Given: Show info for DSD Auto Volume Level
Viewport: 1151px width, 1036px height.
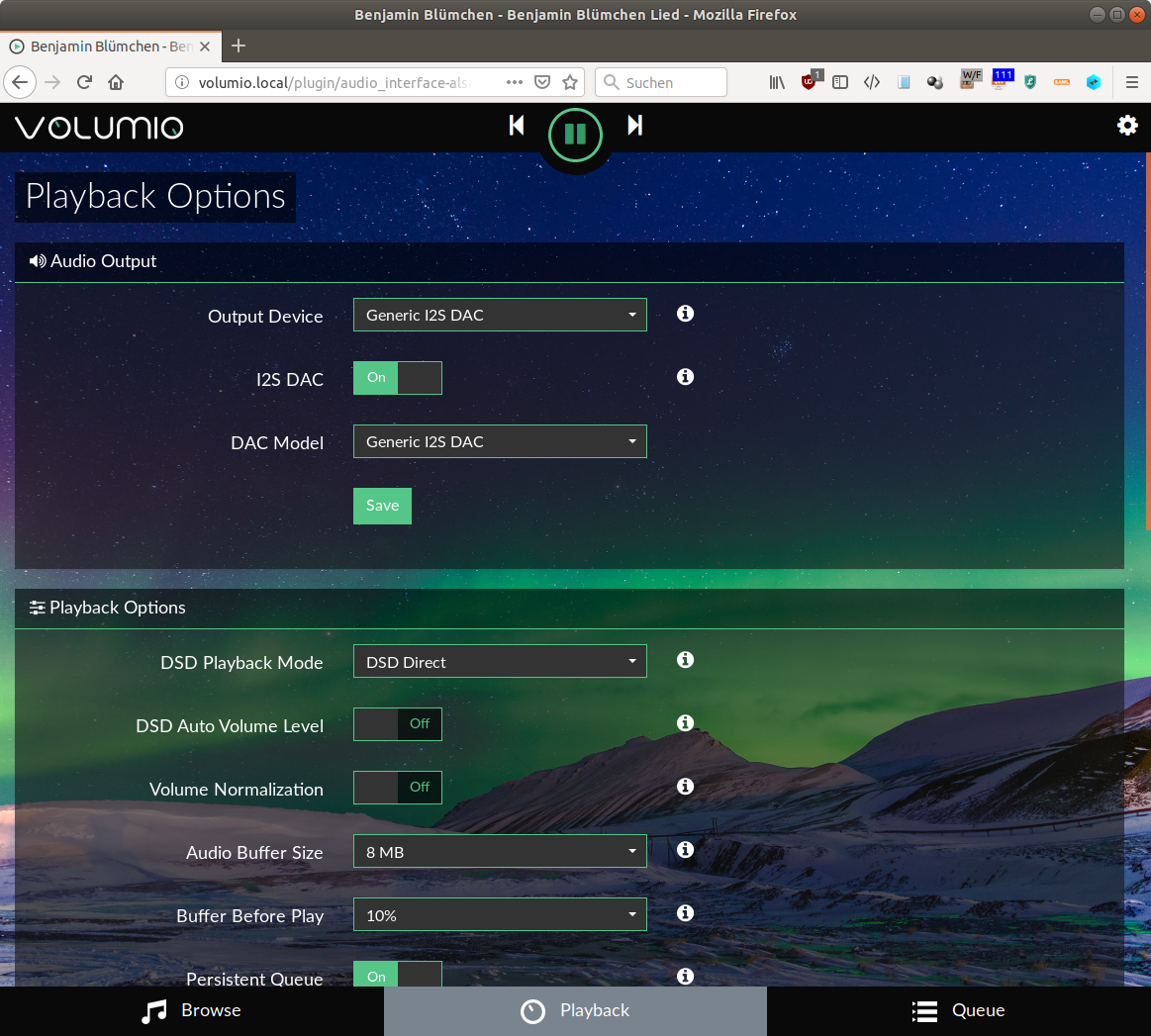Looking at the screenshot, I should tap(685, 722).
